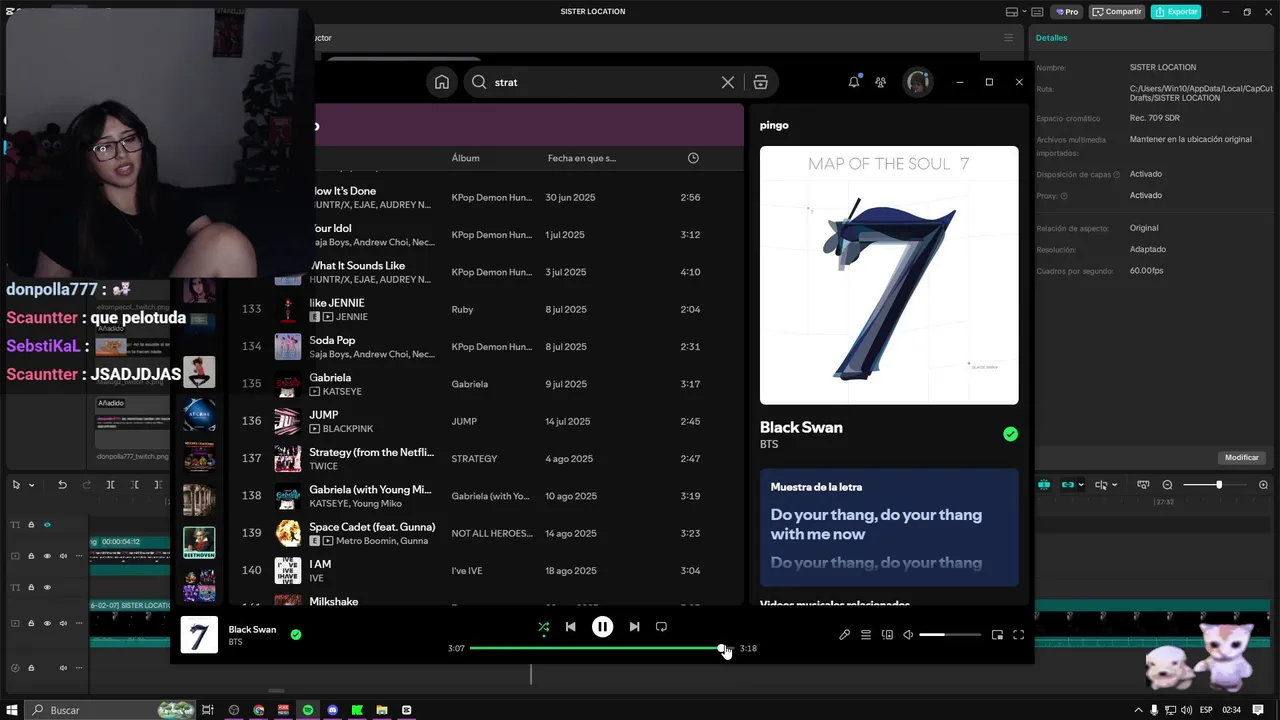This screenshot has width=1280, height=720.
Task: Open the Beethoven playlist thumbnail in sidebar
Action: (199, 542)
